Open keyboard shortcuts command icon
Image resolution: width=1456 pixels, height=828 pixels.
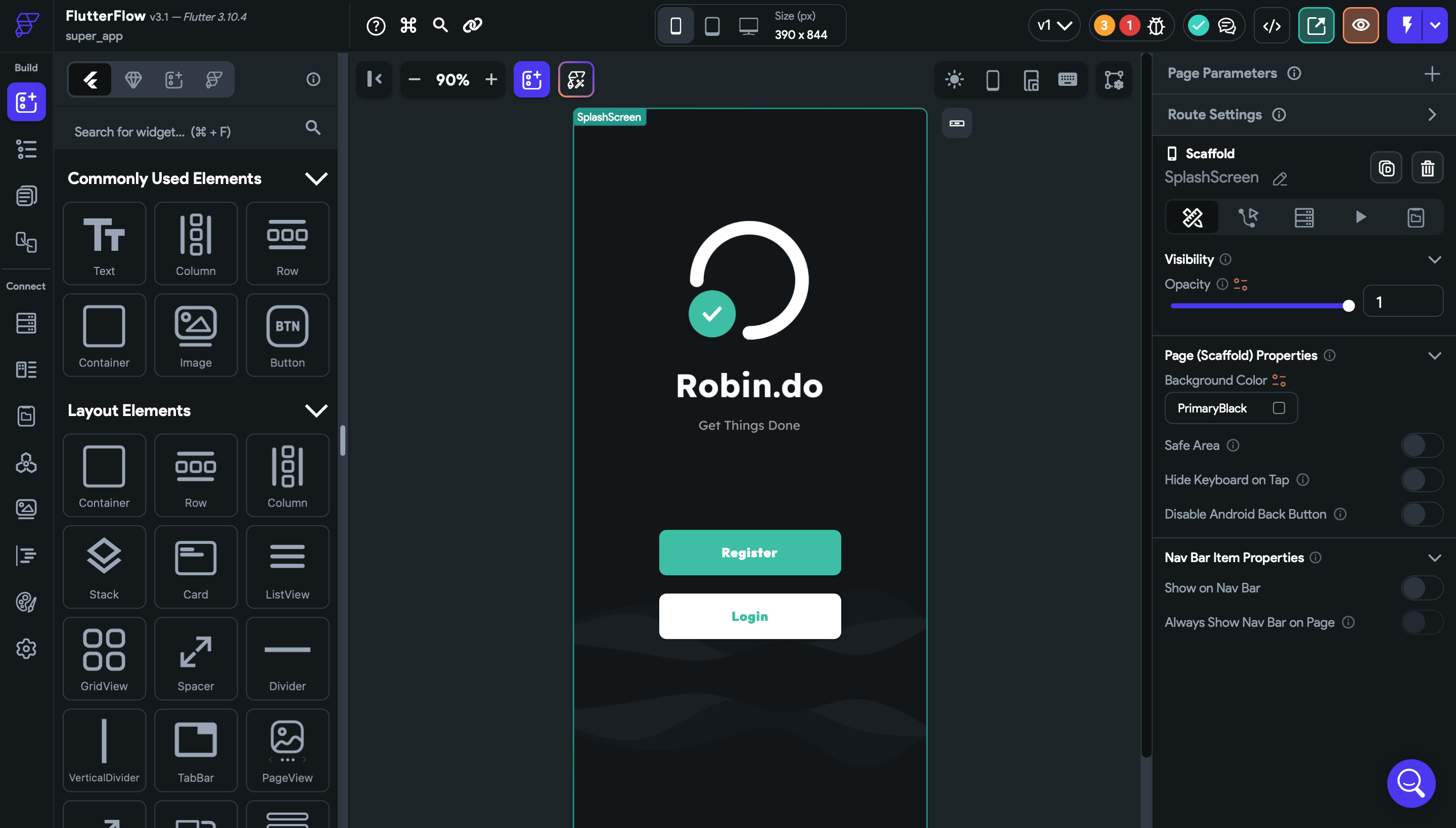(x=408, y=26)
